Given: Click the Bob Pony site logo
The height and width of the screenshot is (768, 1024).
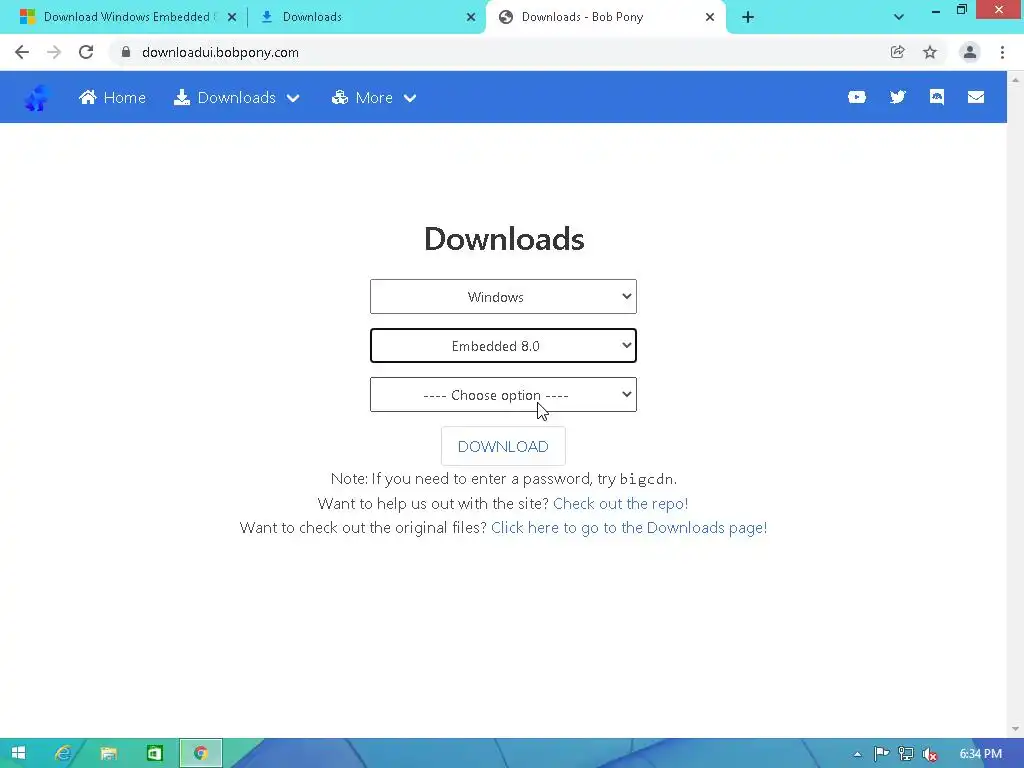Looking at the screenshot, I should tap(37, 98).
